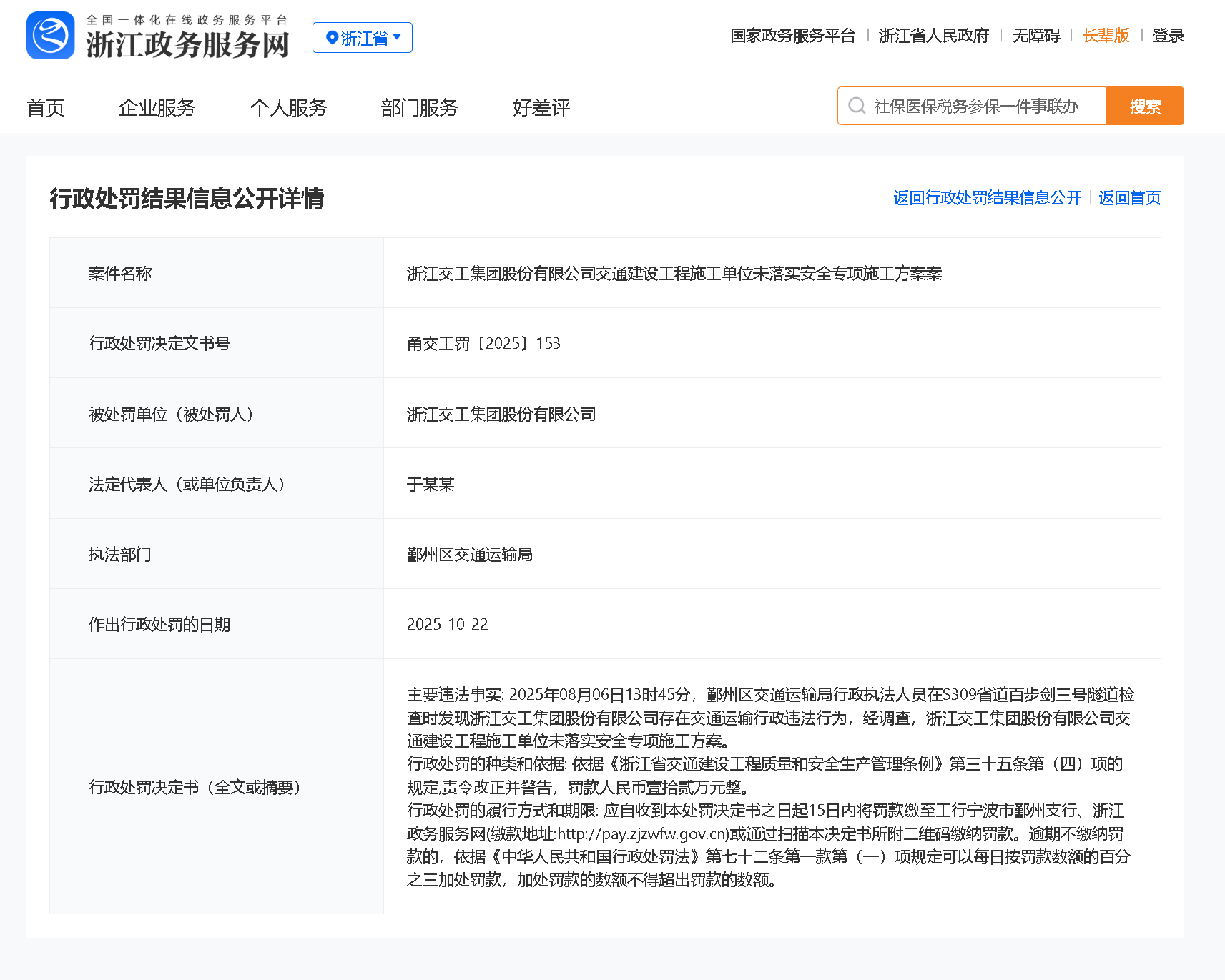
Task: Visit the 浙江省人民政府 link
Action: (933, 36)
